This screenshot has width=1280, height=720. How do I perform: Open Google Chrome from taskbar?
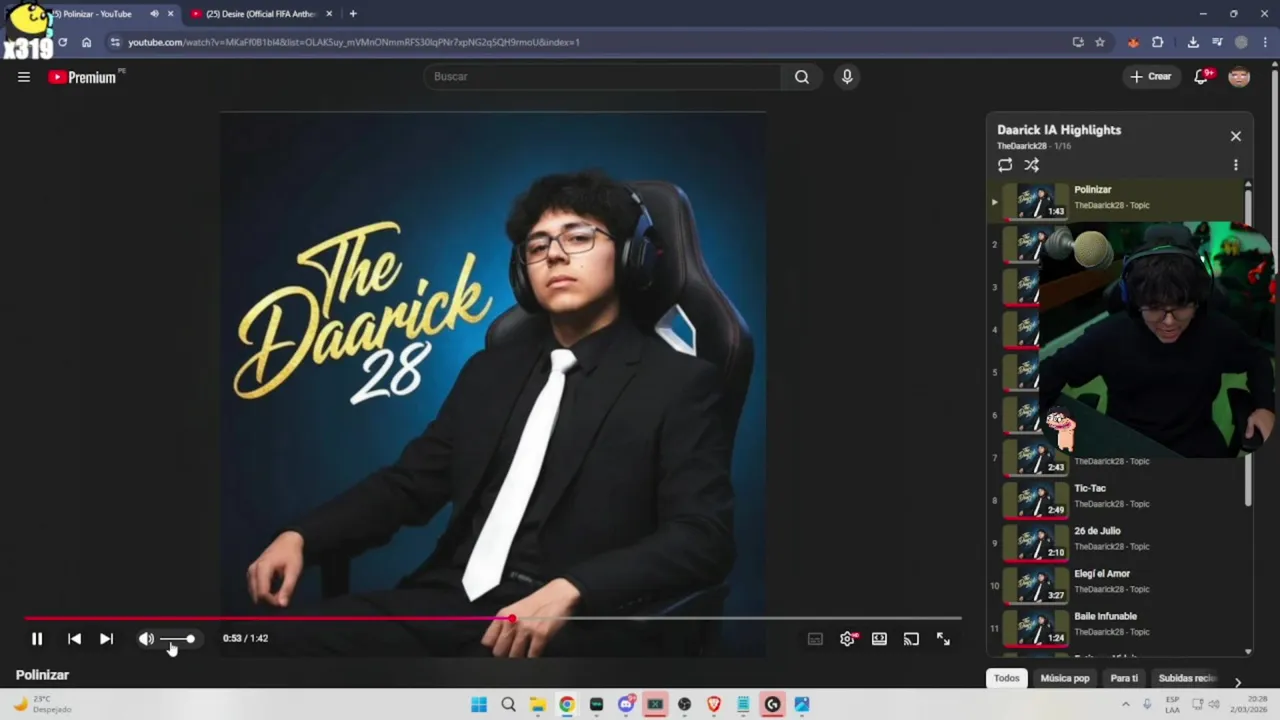coord(567,705)
